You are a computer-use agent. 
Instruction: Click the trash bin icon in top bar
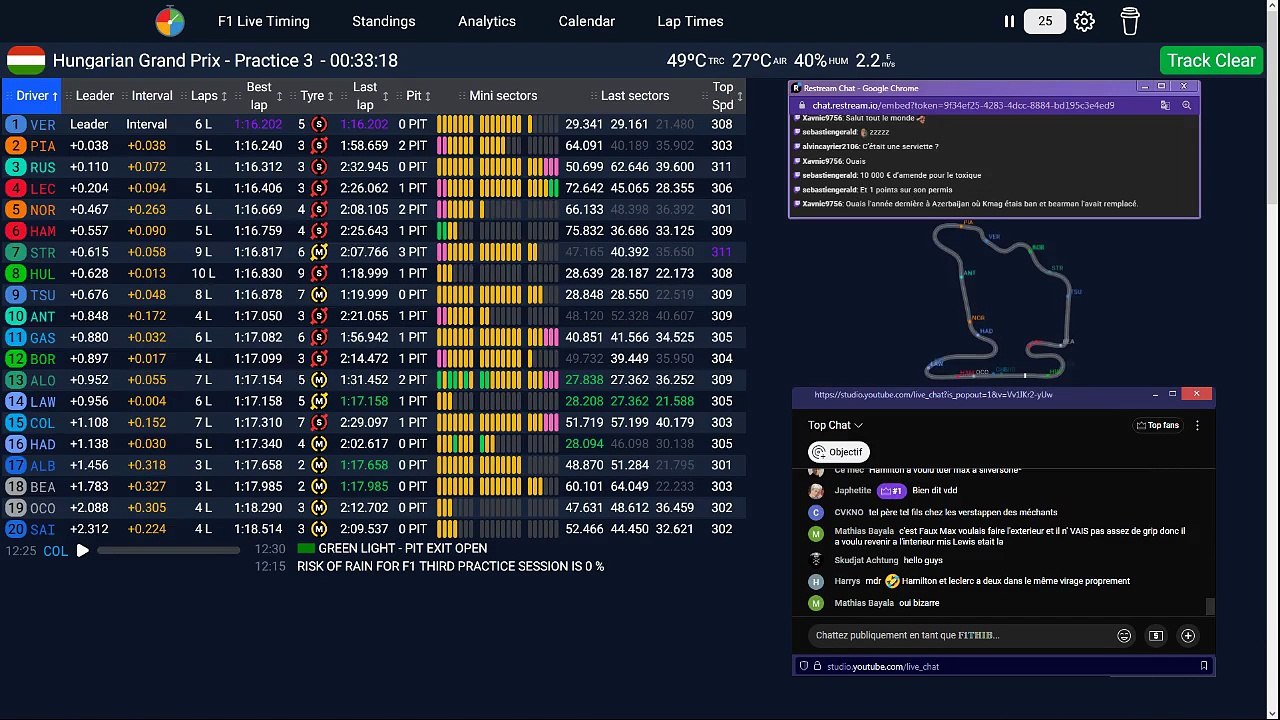pyautogui.click(x=1129, y=21)
